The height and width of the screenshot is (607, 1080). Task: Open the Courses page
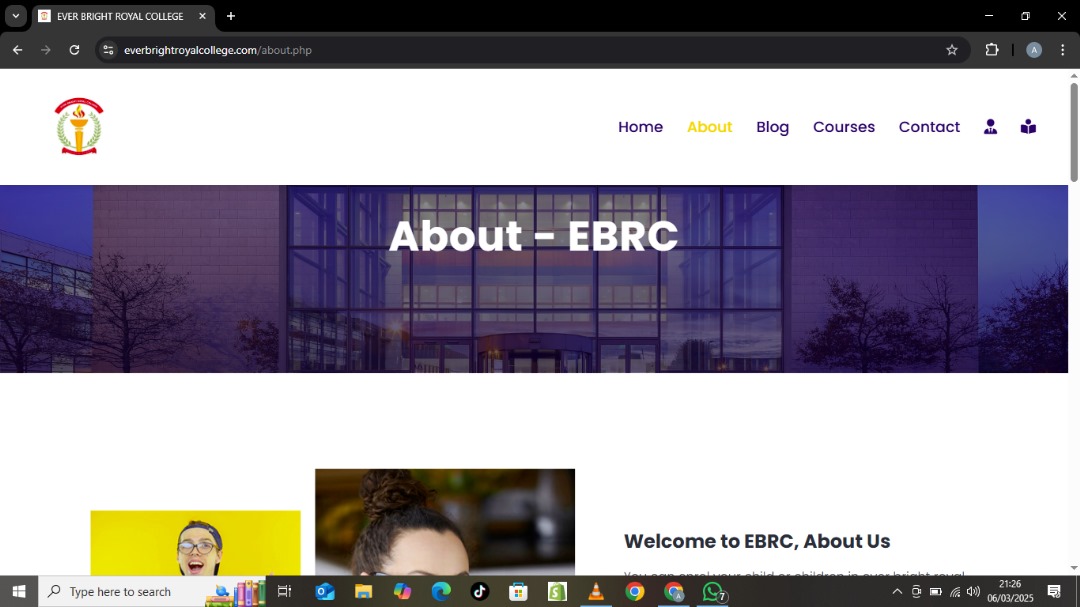click(844, 127)
